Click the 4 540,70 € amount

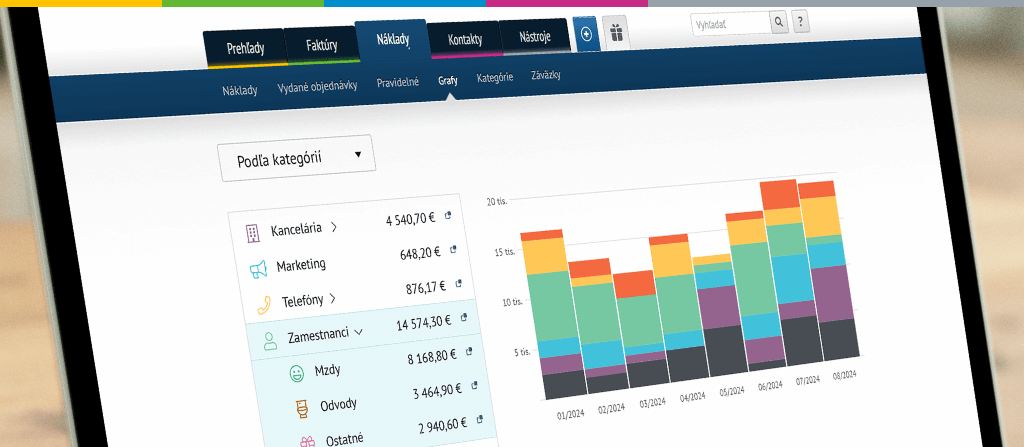(x=411, y=220)
